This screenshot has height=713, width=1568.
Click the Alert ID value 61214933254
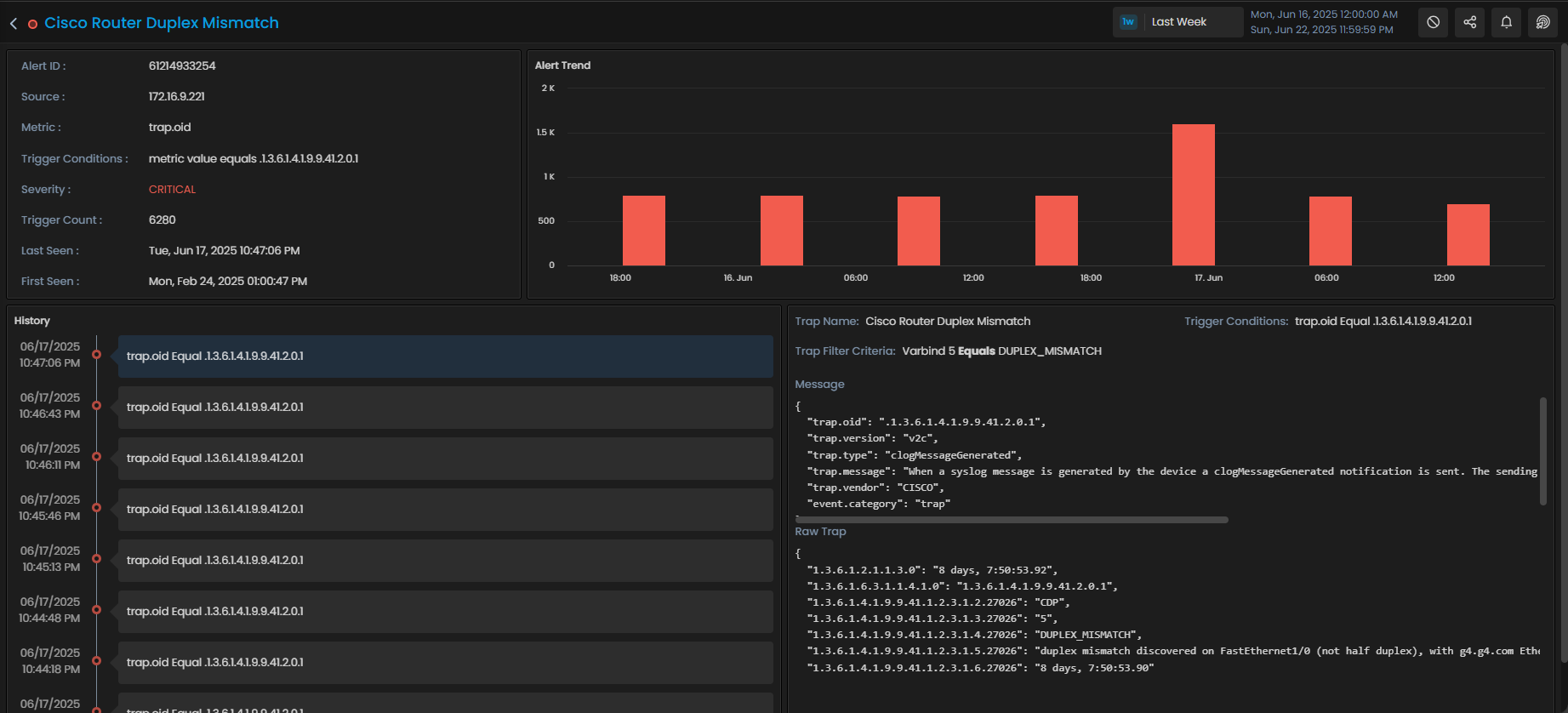(182, 66)
